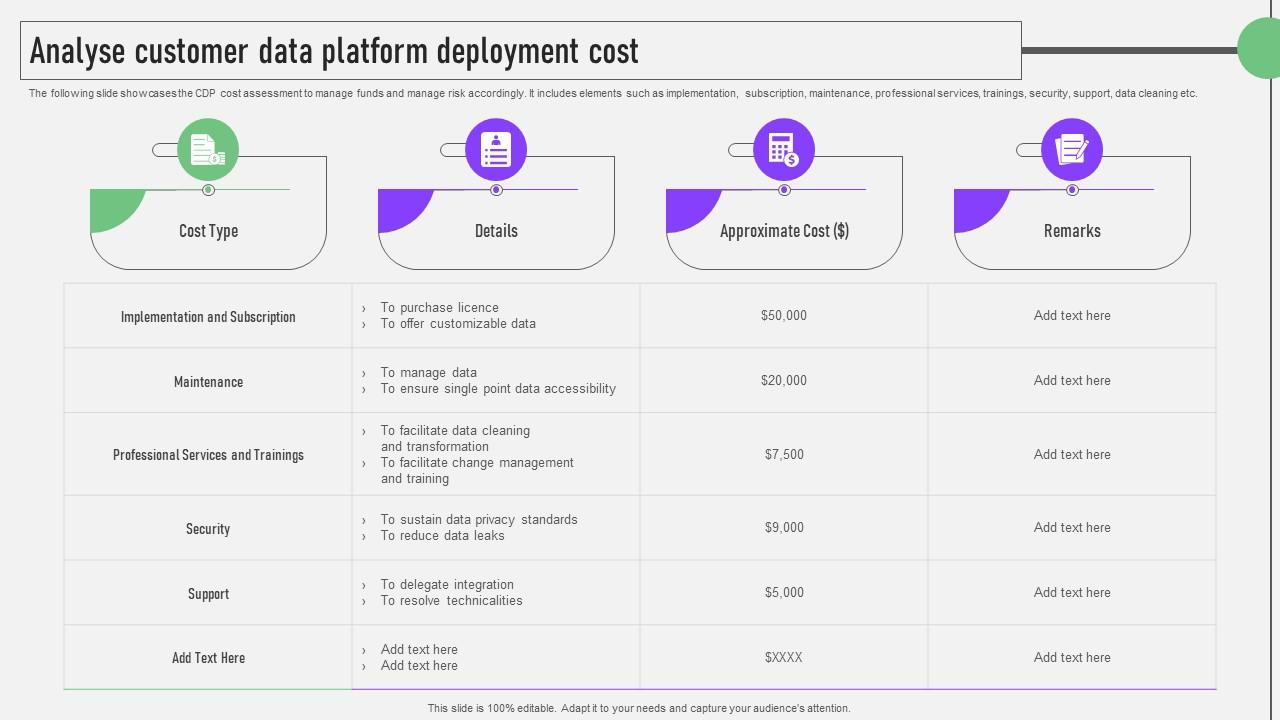Select the Cost Type column header
The height and width of the screenshot is (720, 1280).
coord(208,231)
